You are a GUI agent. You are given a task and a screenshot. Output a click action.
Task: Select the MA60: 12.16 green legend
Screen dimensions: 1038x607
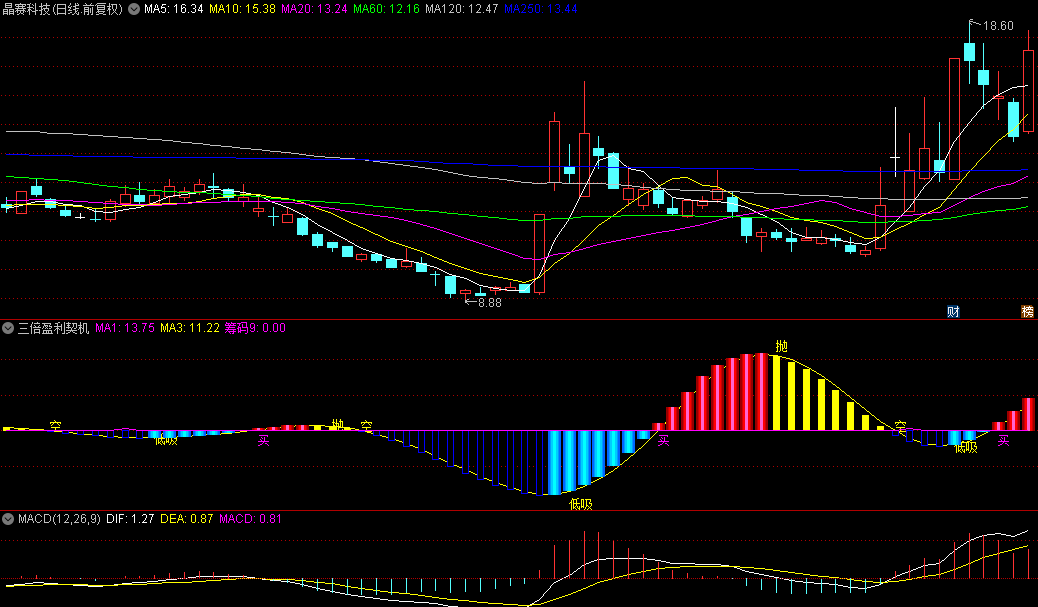tap(386, 9)
